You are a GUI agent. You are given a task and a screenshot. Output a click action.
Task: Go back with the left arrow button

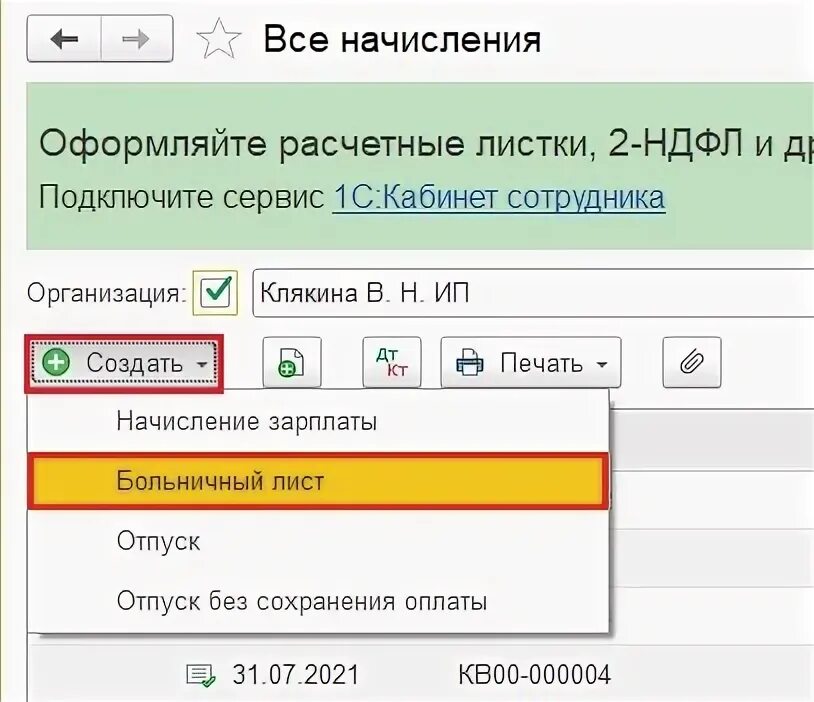tap(64, 39)
